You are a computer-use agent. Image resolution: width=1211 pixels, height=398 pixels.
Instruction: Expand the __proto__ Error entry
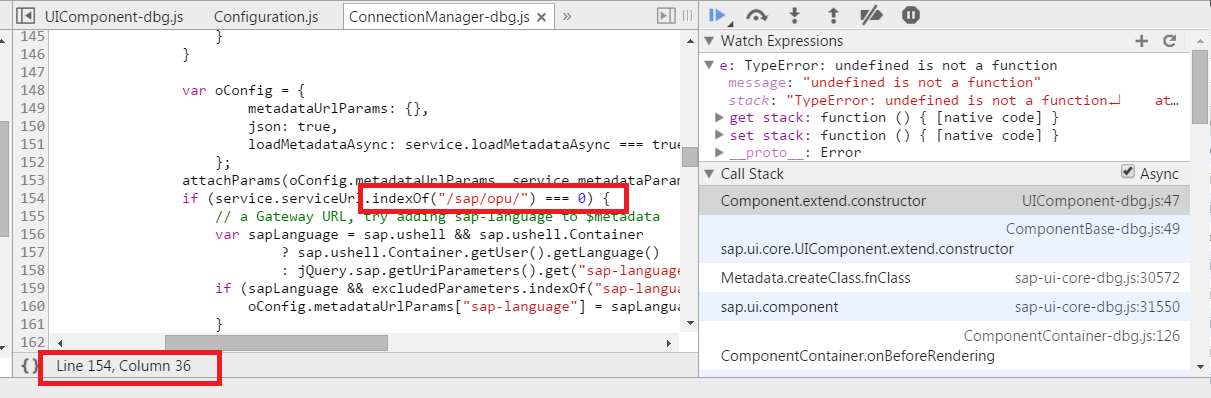(x=720, y=153)
